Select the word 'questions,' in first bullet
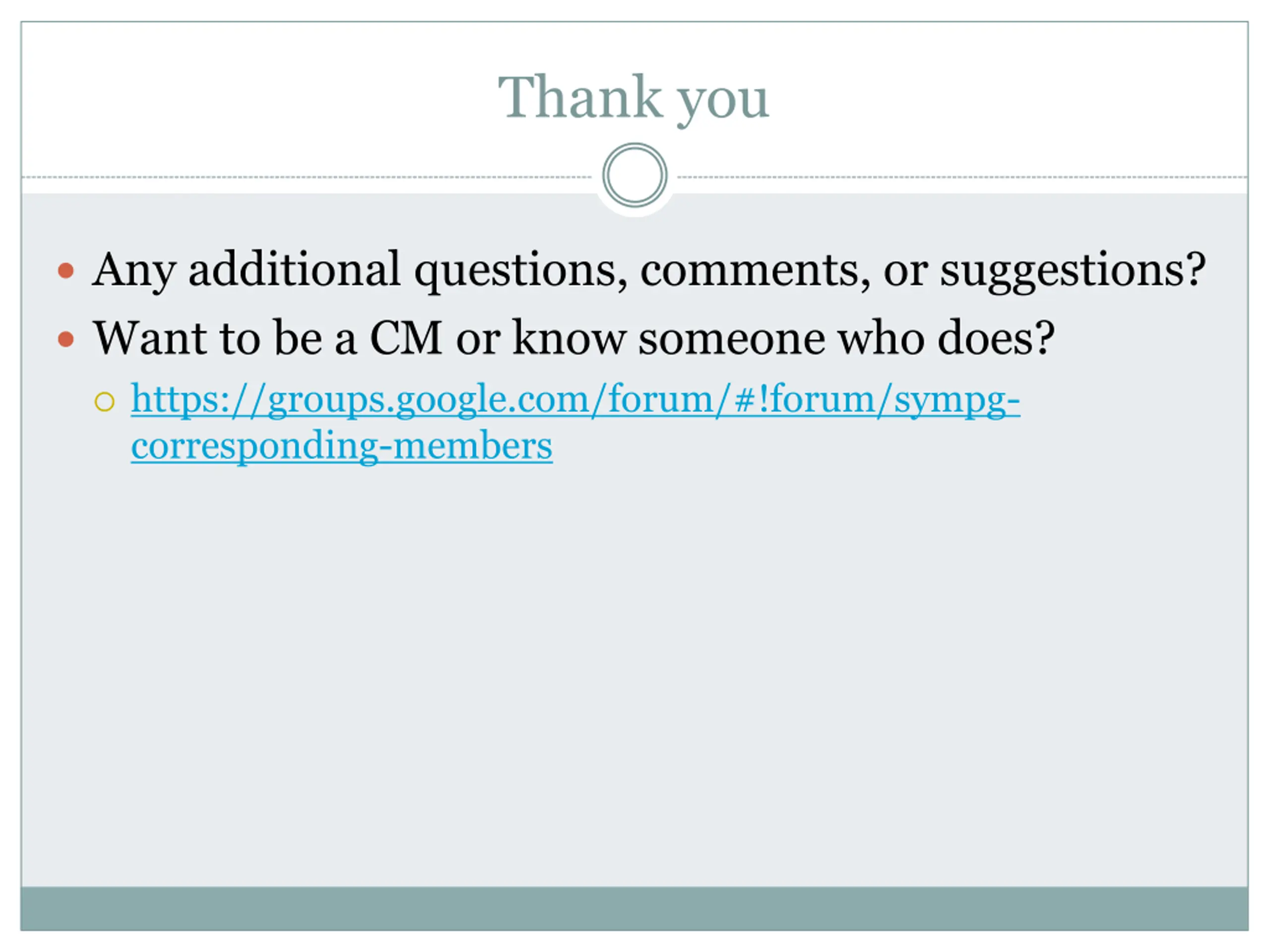 click(521, 271)
